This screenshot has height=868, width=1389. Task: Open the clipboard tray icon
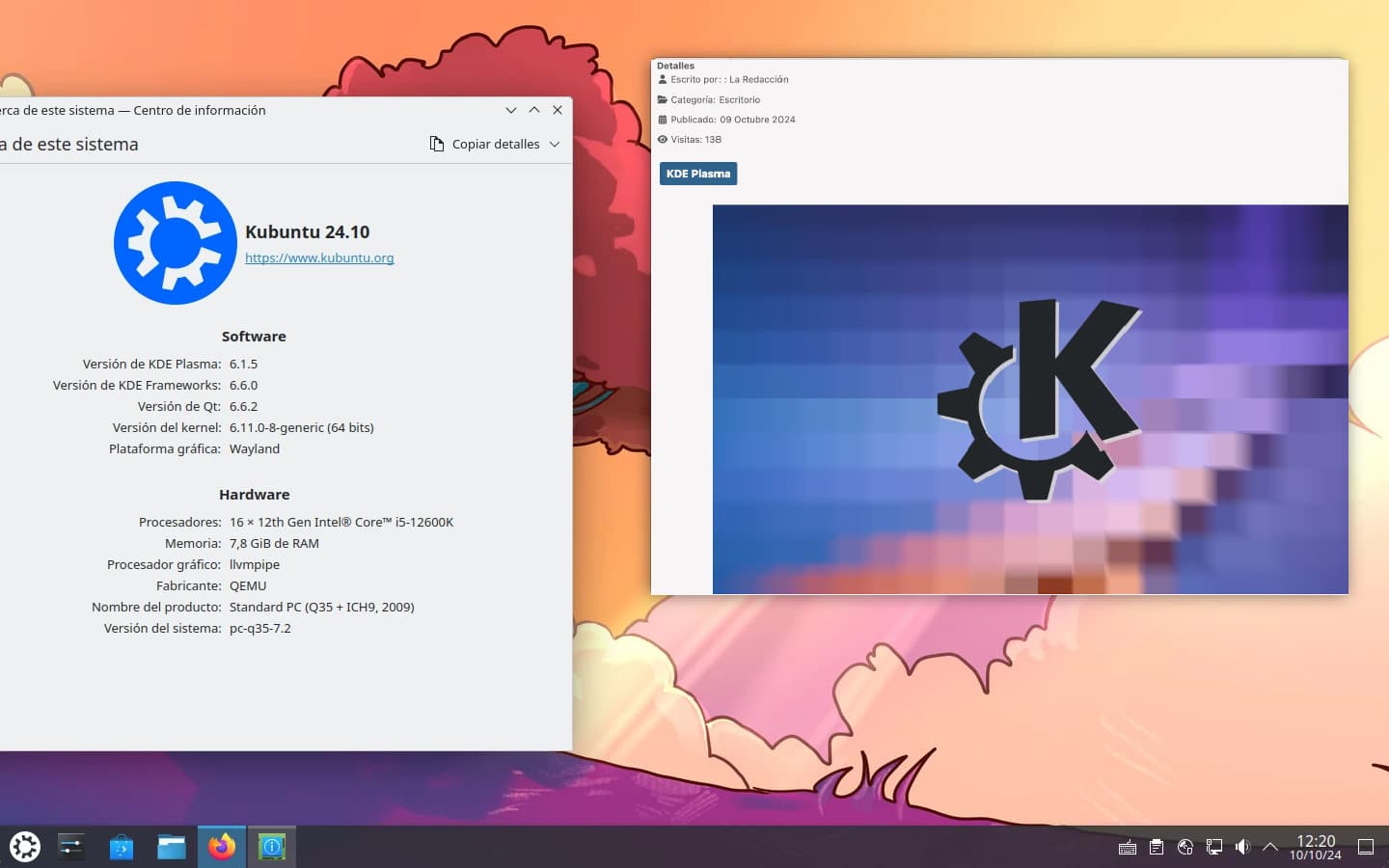coord(1157,847)
